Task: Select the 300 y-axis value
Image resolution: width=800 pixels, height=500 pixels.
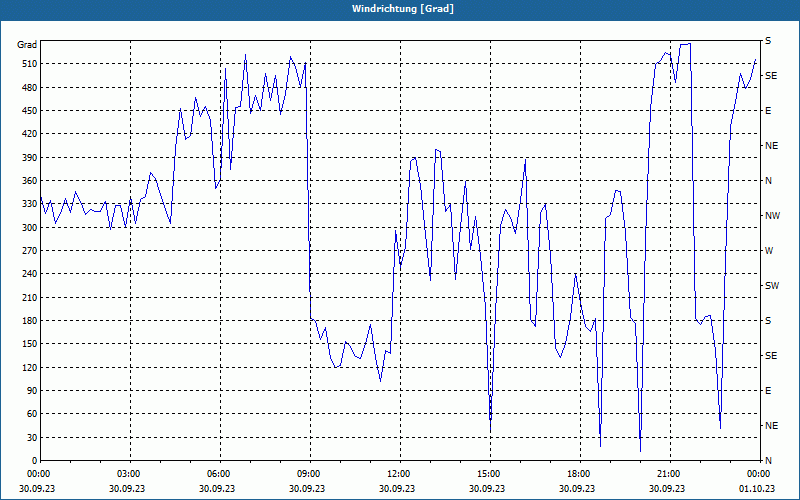Action: click(28, 228)
